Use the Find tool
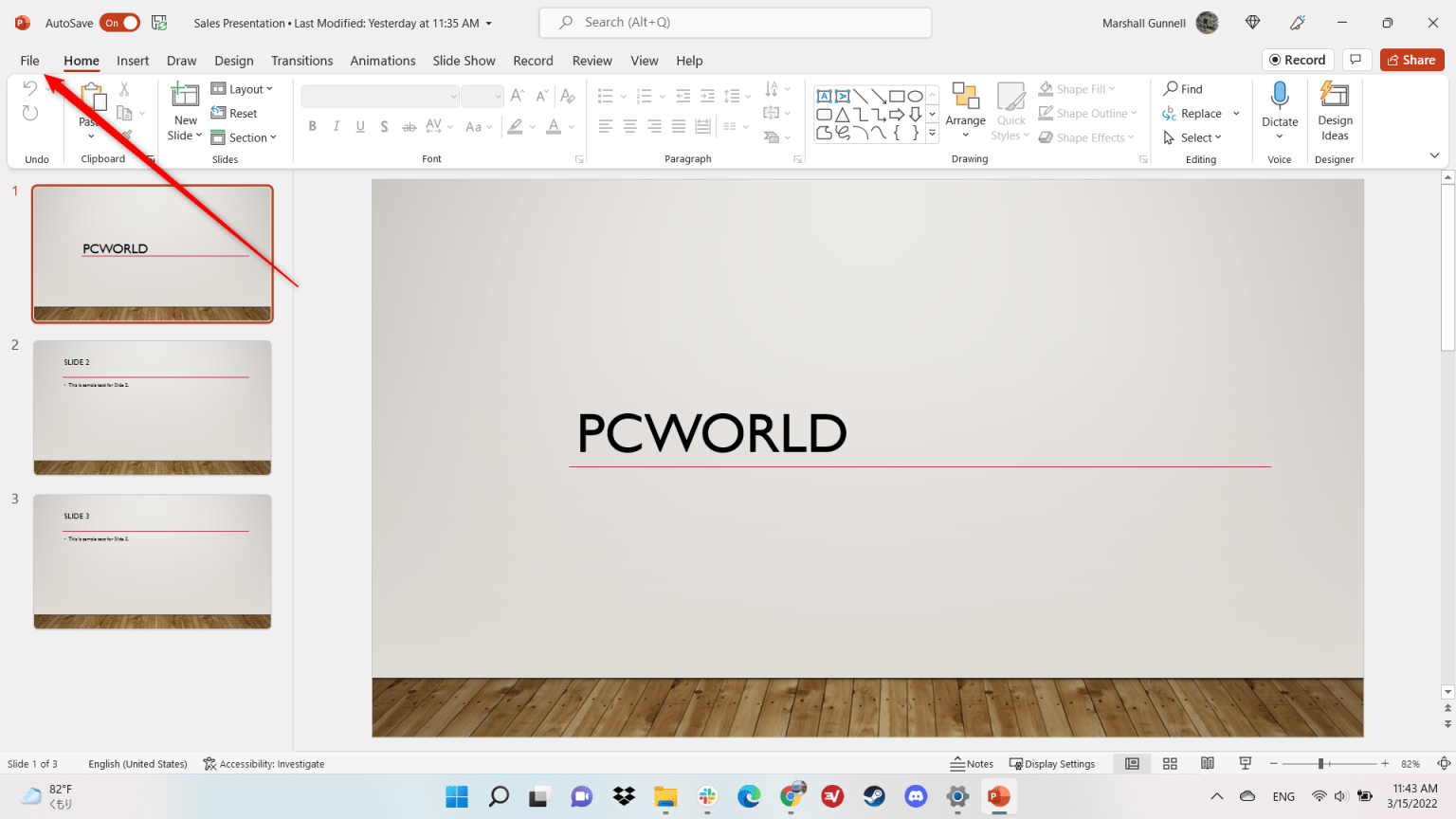Screen dimensions: 1456x819 point(1183,88)
